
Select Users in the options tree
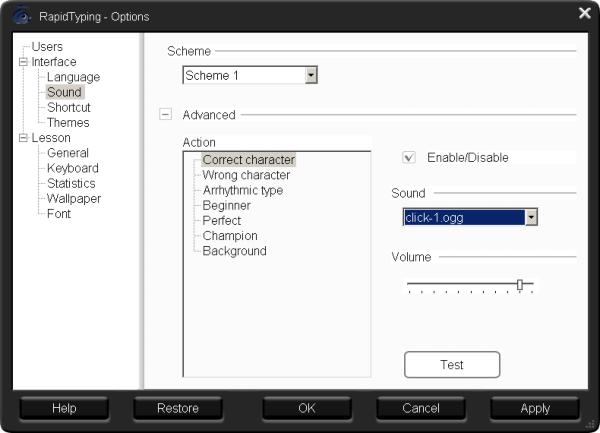tap(47, 47)
